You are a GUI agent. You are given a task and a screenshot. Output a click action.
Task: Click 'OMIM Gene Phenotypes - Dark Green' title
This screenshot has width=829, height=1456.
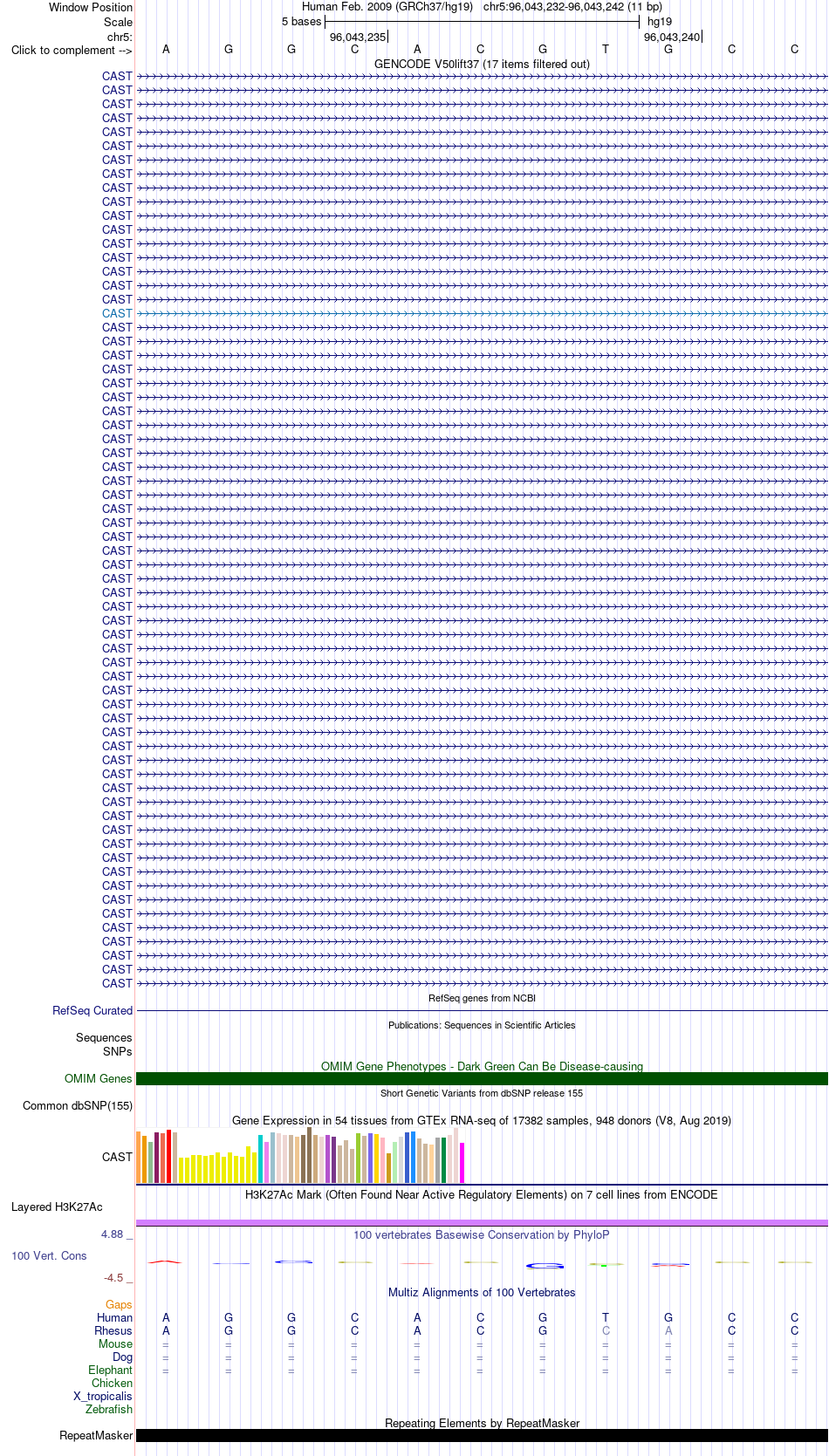pos(482,1066)
